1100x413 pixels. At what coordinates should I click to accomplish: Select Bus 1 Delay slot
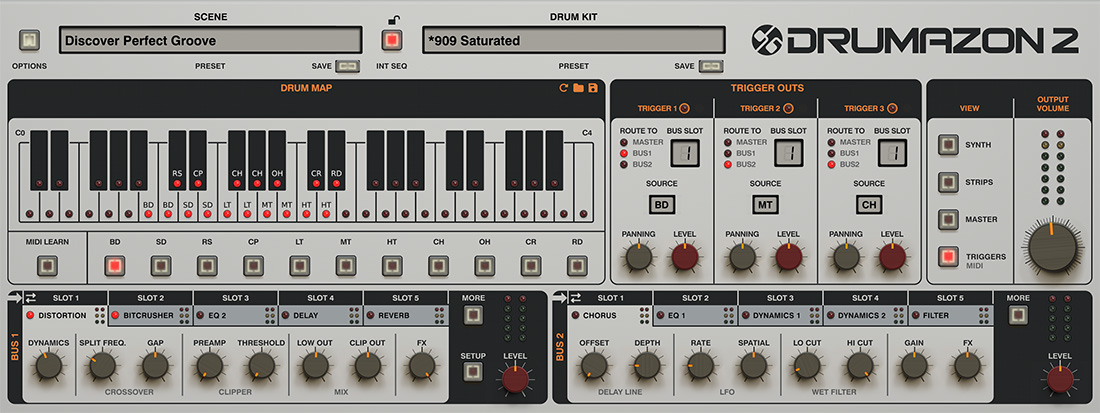[x=321, y=316]
